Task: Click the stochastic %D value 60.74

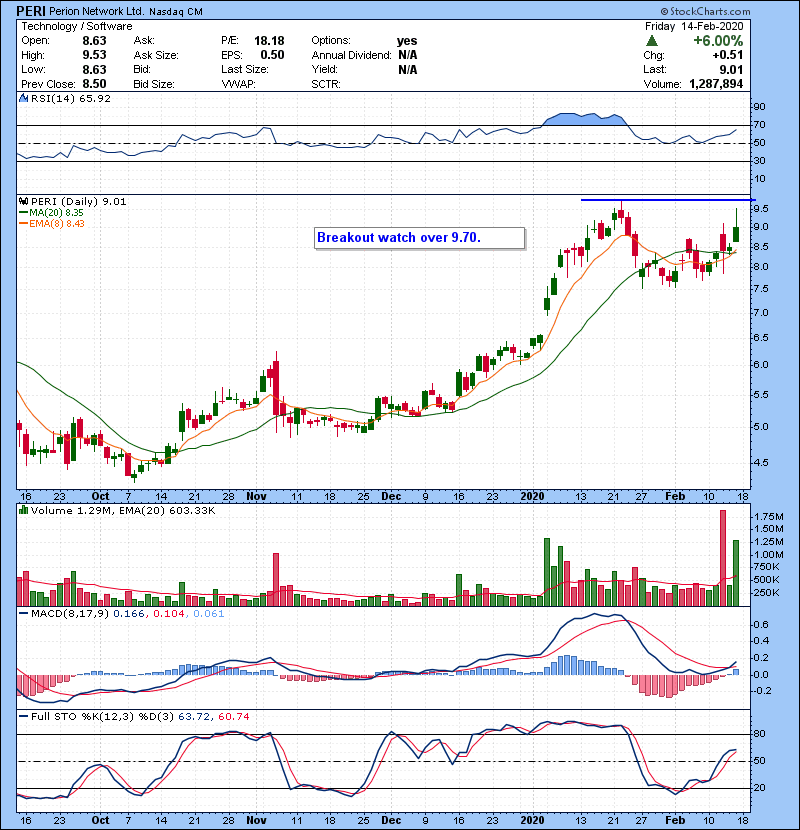Action: [233, 717]
